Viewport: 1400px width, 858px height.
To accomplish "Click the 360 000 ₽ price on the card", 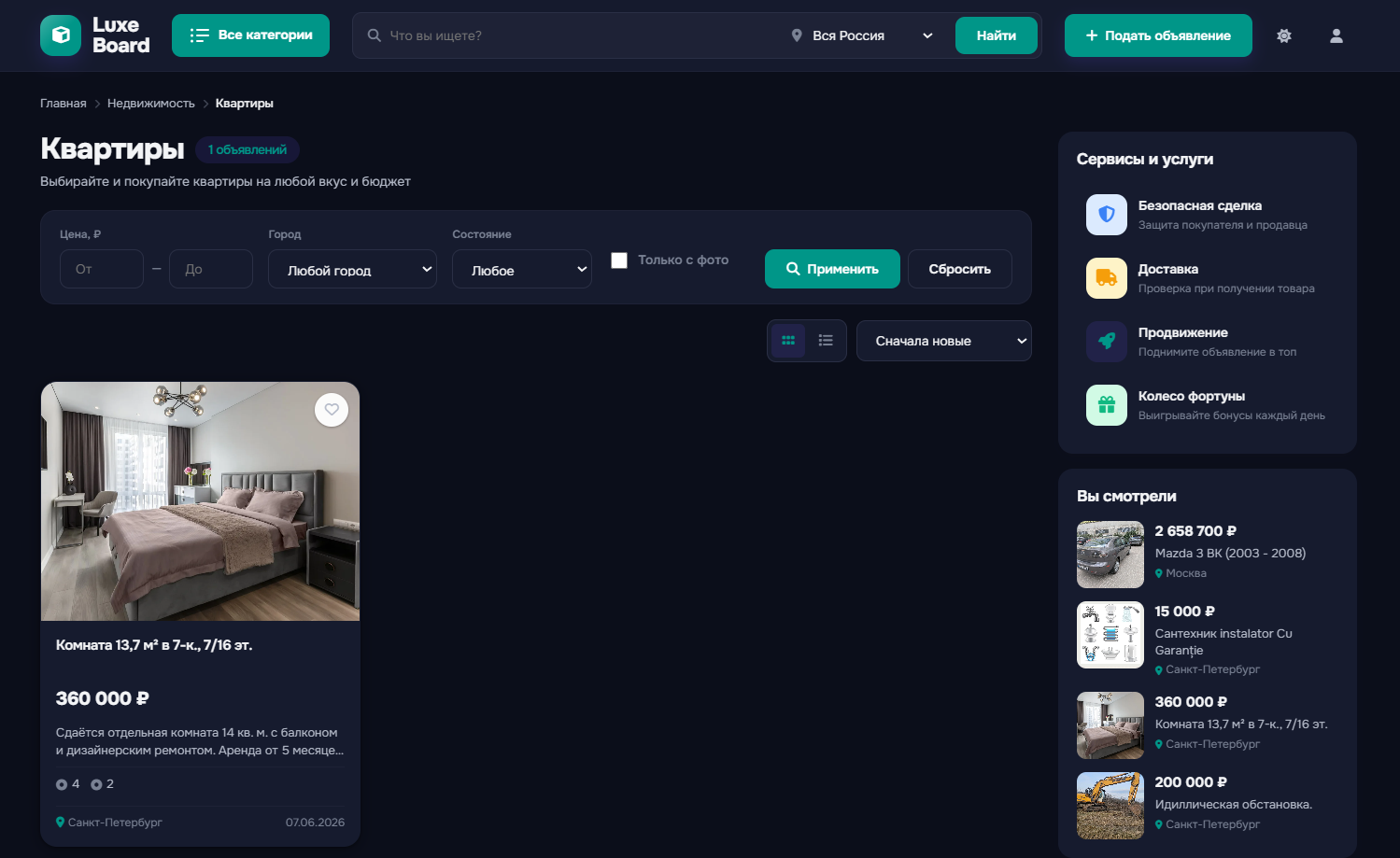I will (x=103, y=698).
